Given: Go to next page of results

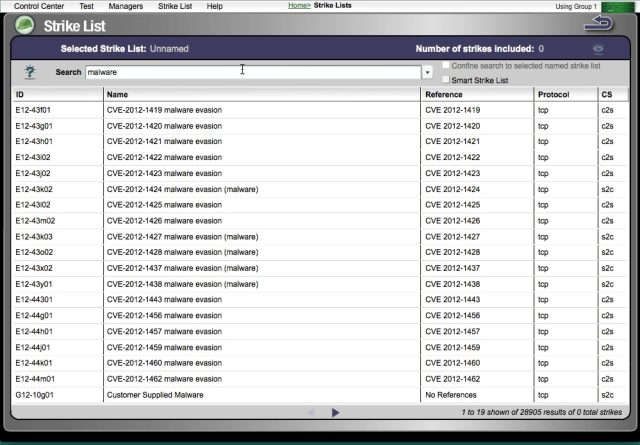Looking at the screenshot, I should (x=336, y=412).
